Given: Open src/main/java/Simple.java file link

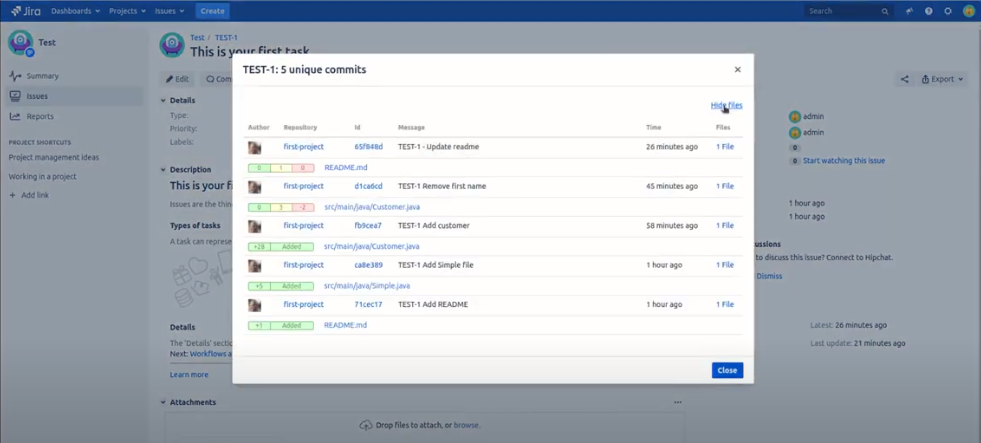Looking at the screenshot, I should click(367, 285).
